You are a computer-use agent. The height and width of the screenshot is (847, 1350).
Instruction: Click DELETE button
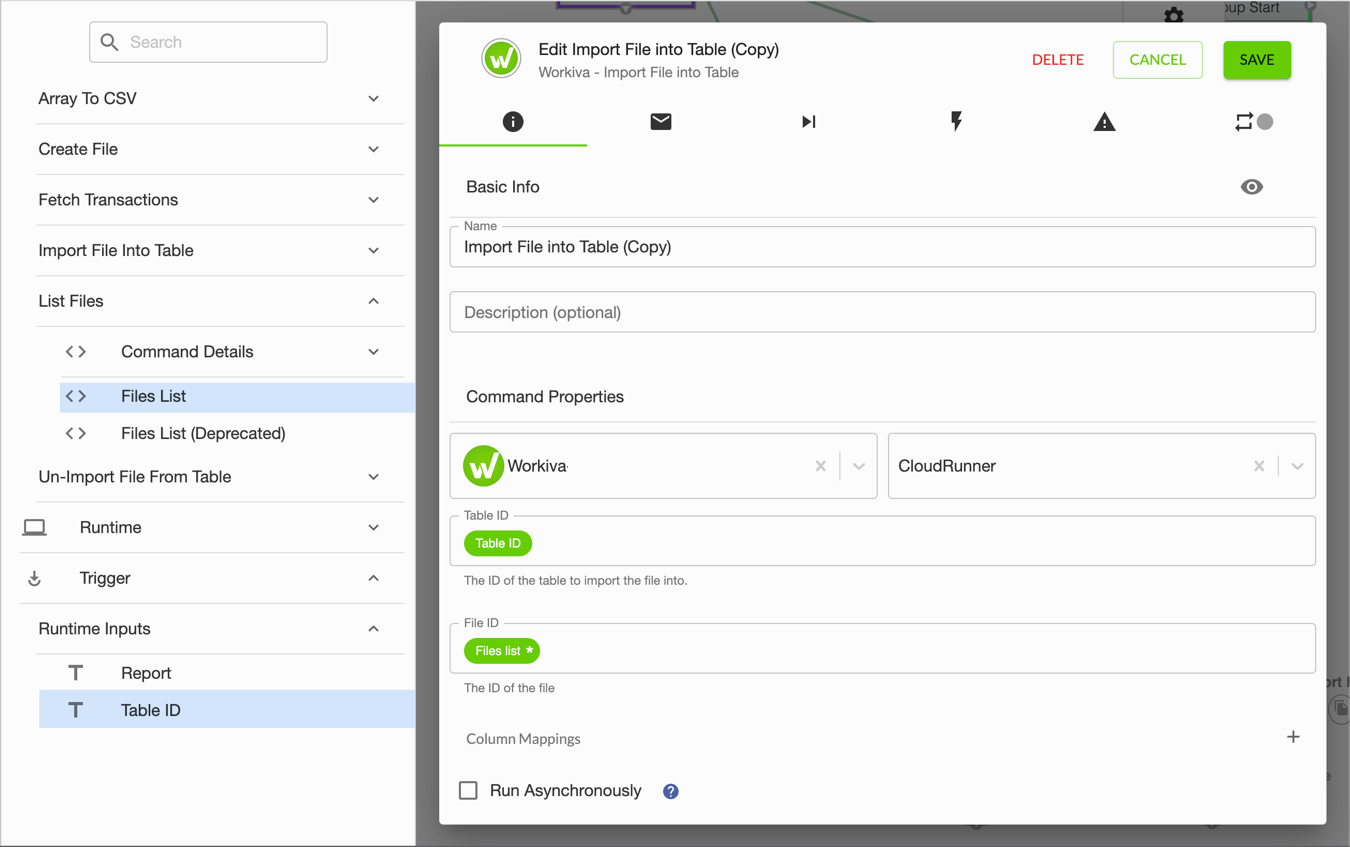pos(1058,60)
